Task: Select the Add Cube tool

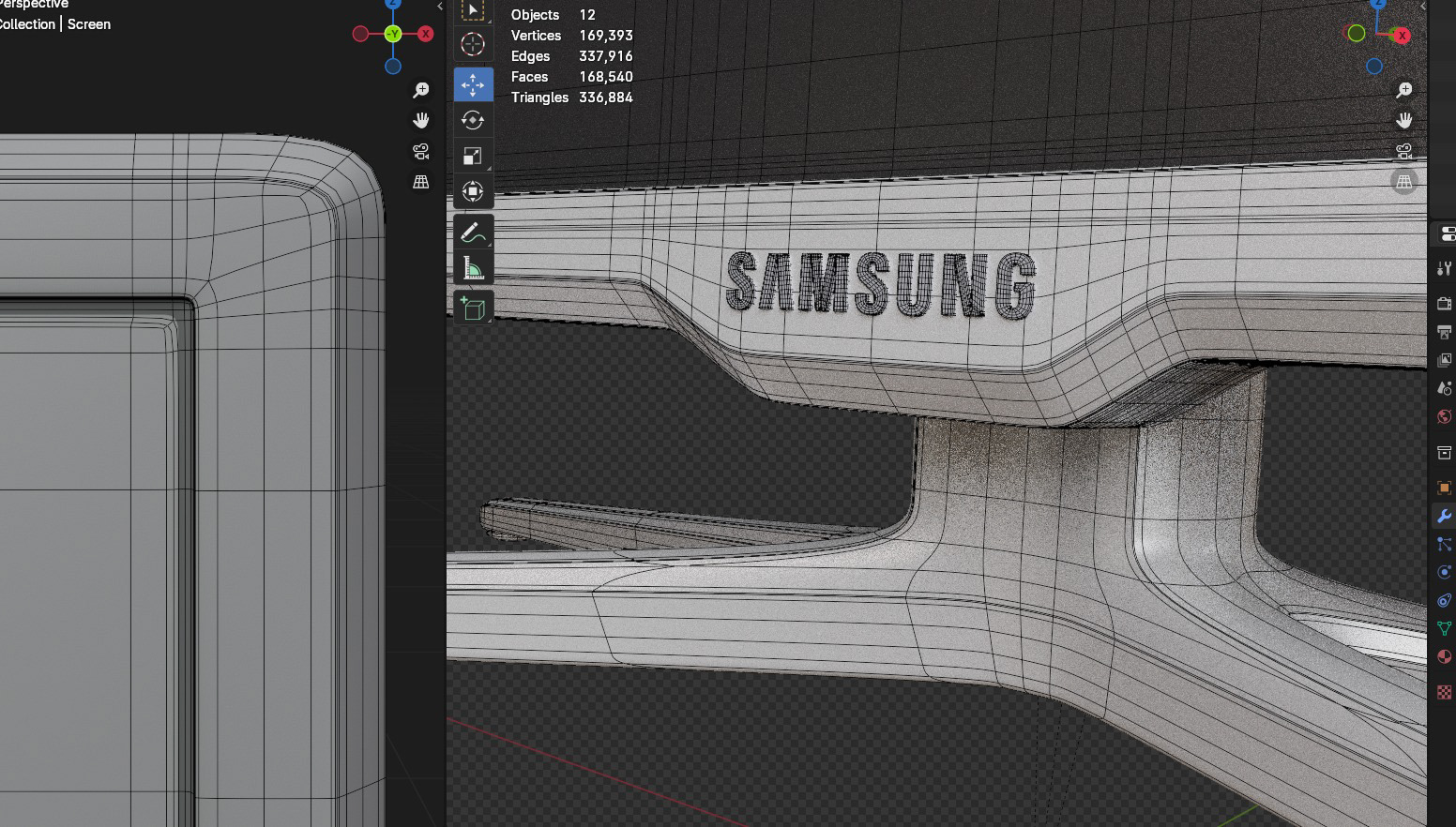Action: click(473, 308)
